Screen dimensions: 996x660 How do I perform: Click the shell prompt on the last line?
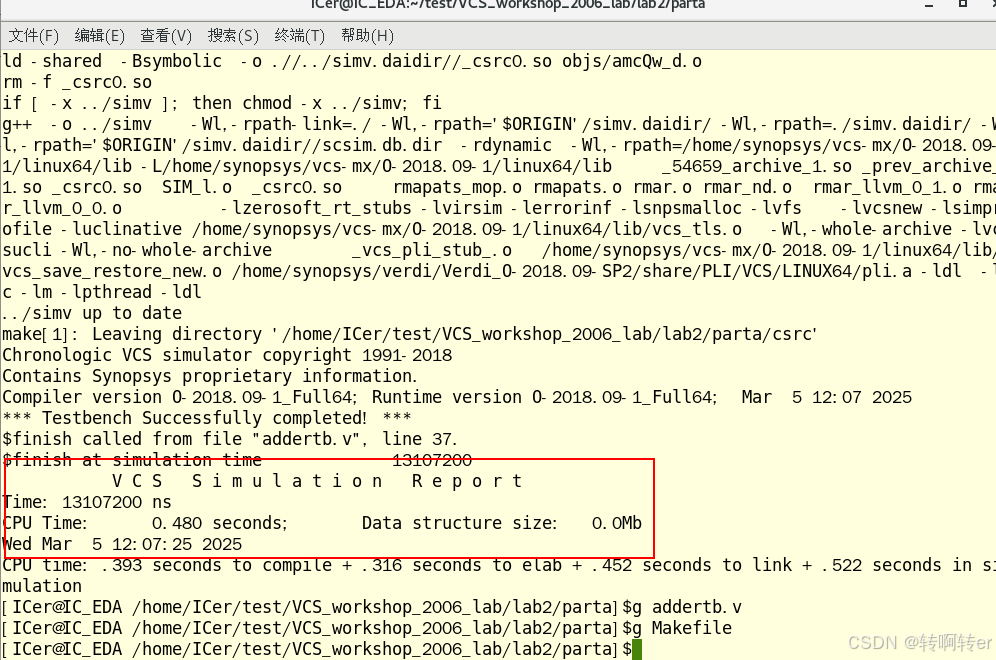click(300, 648)
